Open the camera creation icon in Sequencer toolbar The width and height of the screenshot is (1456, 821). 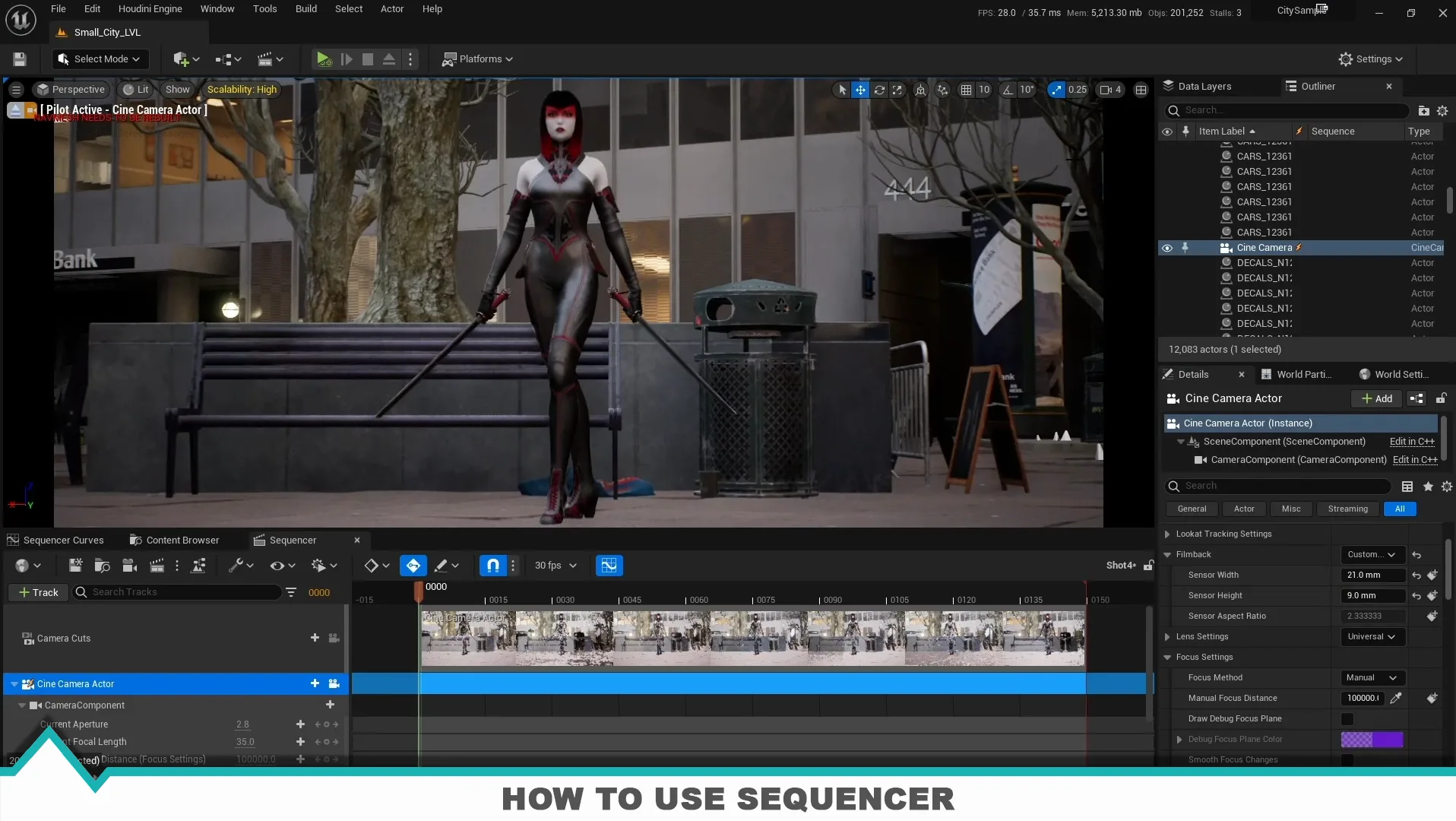click(129, 566)
